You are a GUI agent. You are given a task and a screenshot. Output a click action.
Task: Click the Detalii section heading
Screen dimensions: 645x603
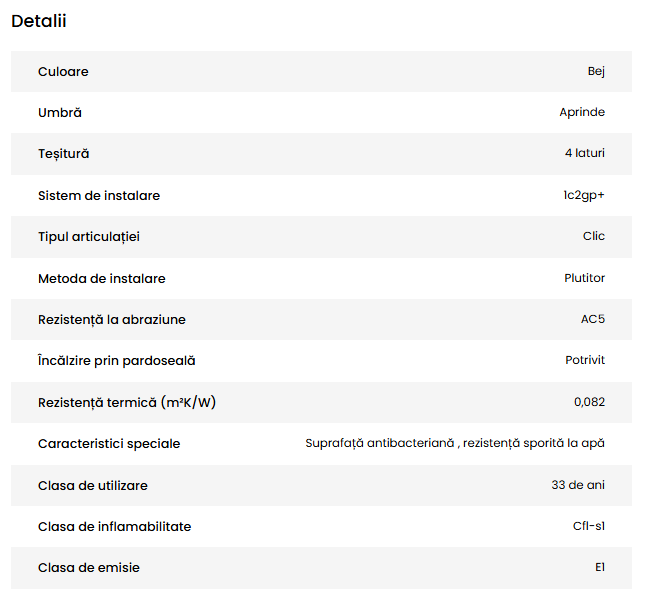point(39,21)
